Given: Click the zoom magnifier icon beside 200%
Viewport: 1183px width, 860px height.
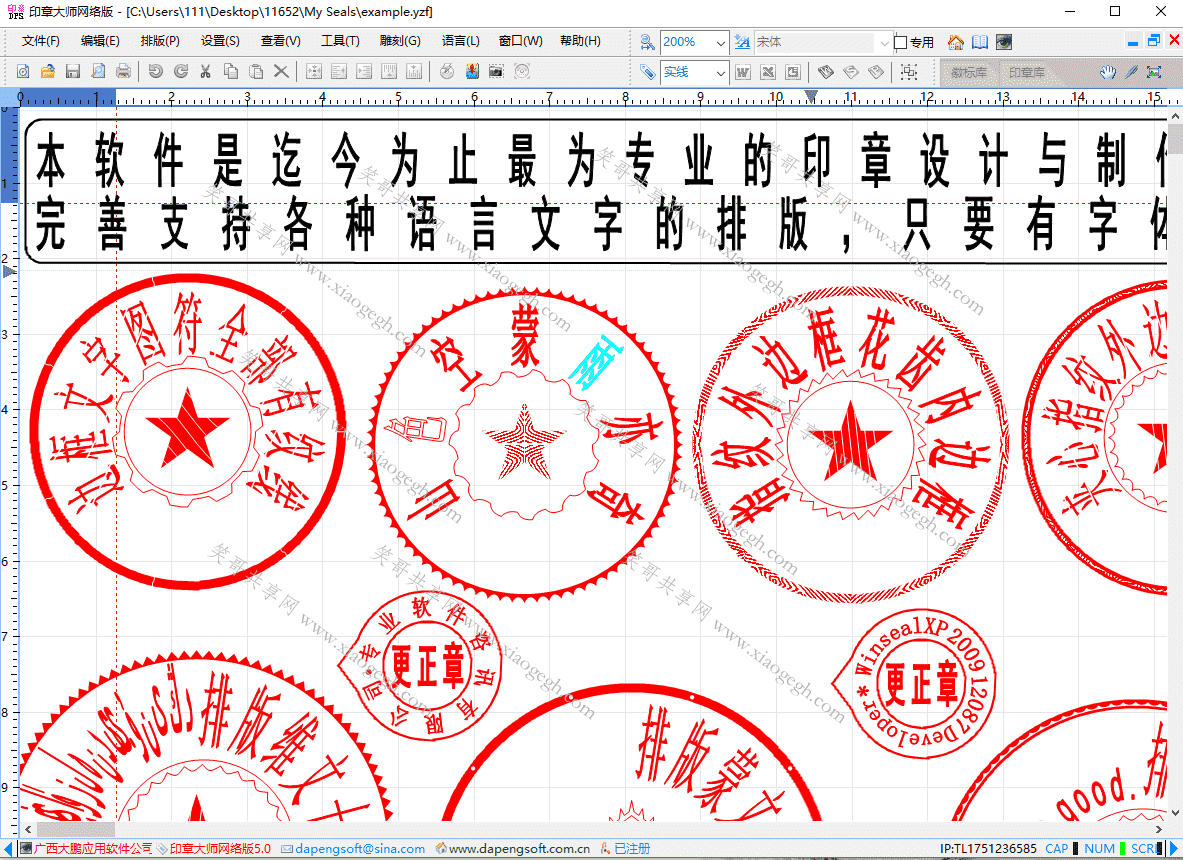Looking at the screenshot, I should (647, 42).
